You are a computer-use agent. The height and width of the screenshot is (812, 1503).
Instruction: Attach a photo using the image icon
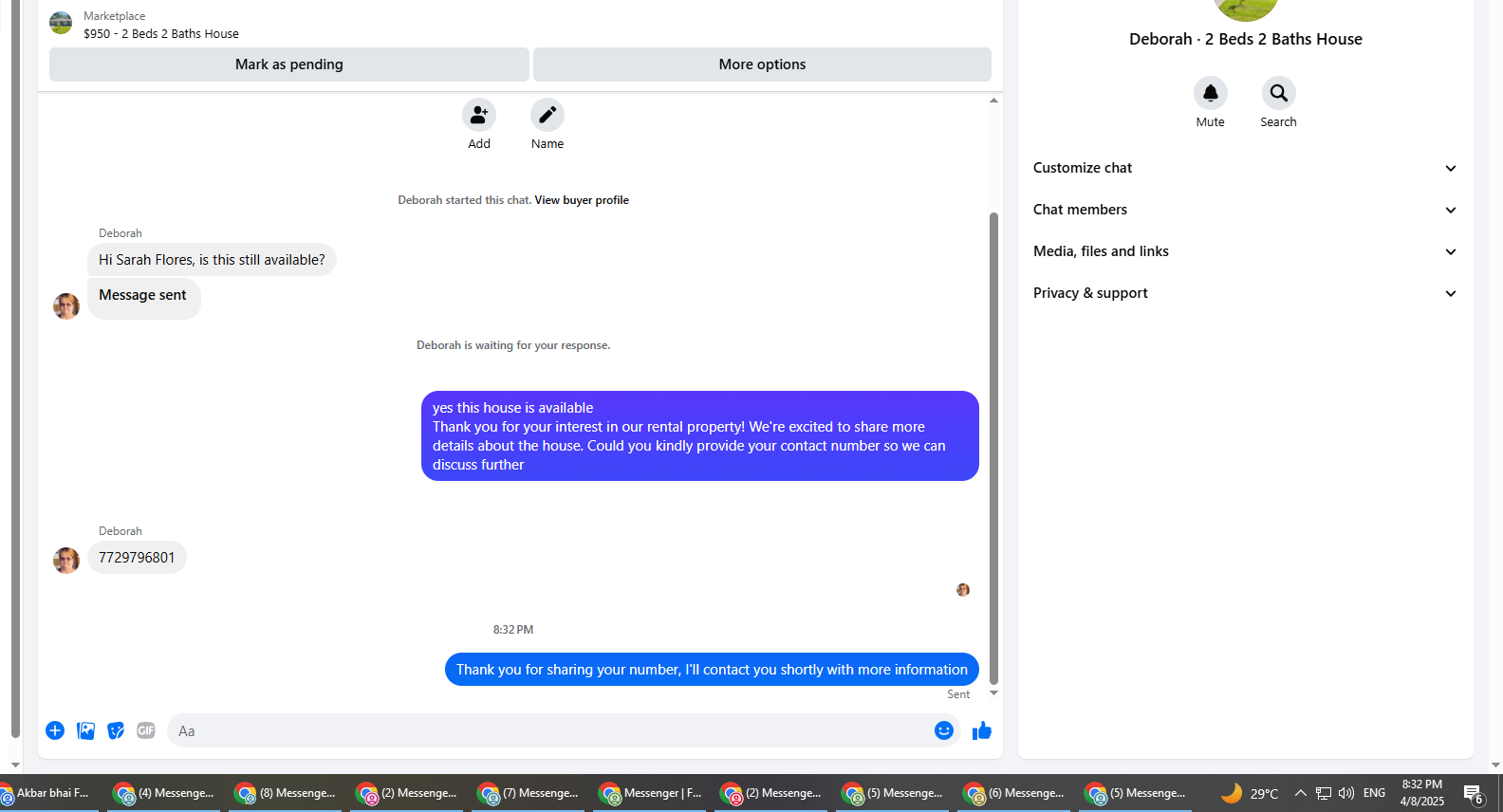[85, 730]
